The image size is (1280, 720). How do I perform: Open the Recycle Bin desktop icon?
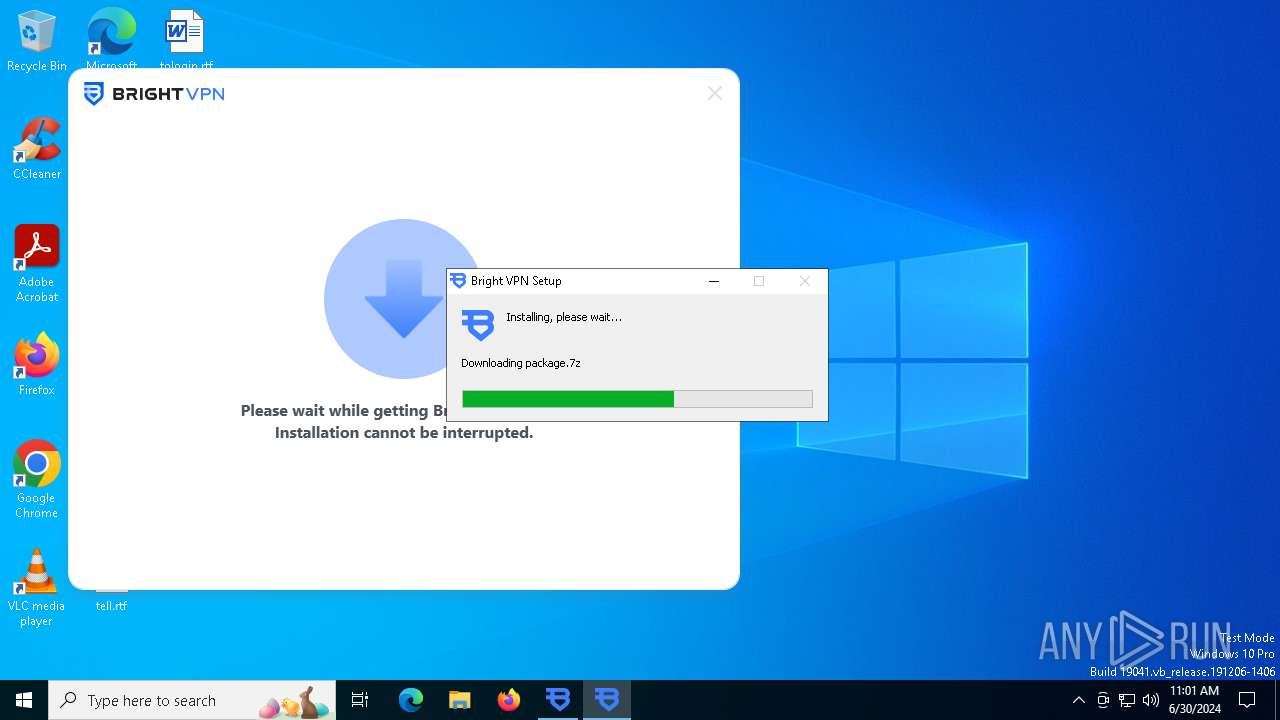[37, 40]
